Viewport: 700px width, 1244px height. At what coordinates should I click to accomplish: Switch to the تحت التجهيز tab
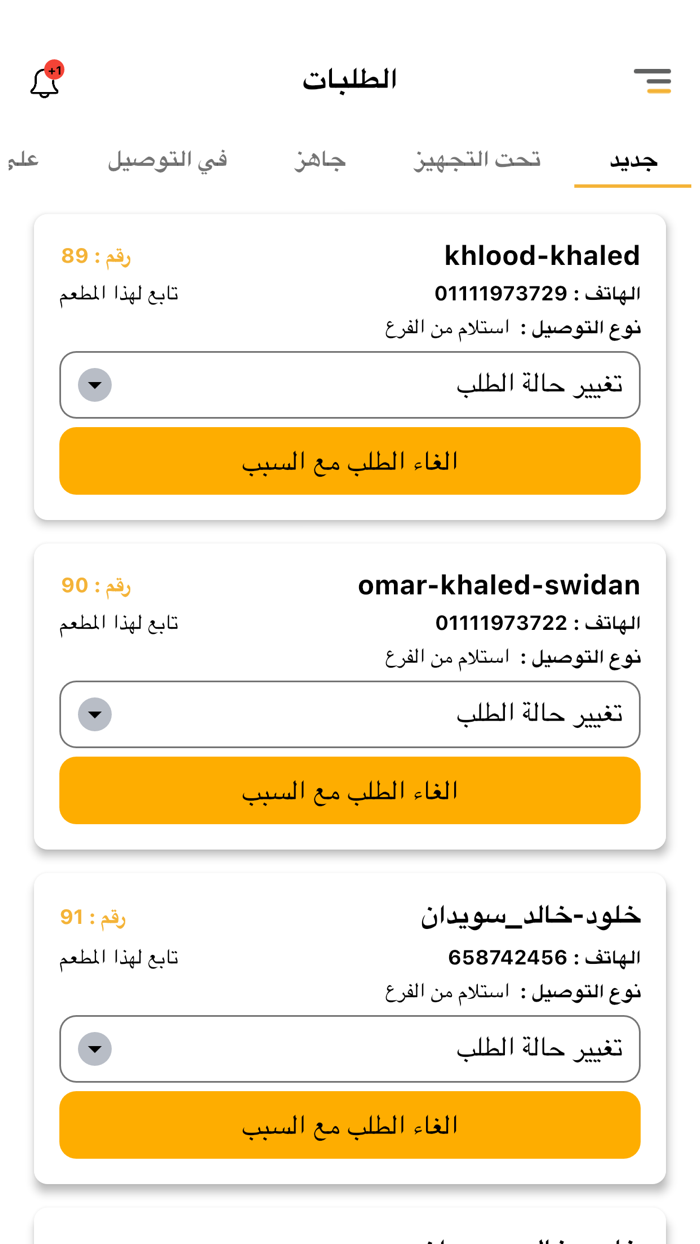tap(477, 158)
